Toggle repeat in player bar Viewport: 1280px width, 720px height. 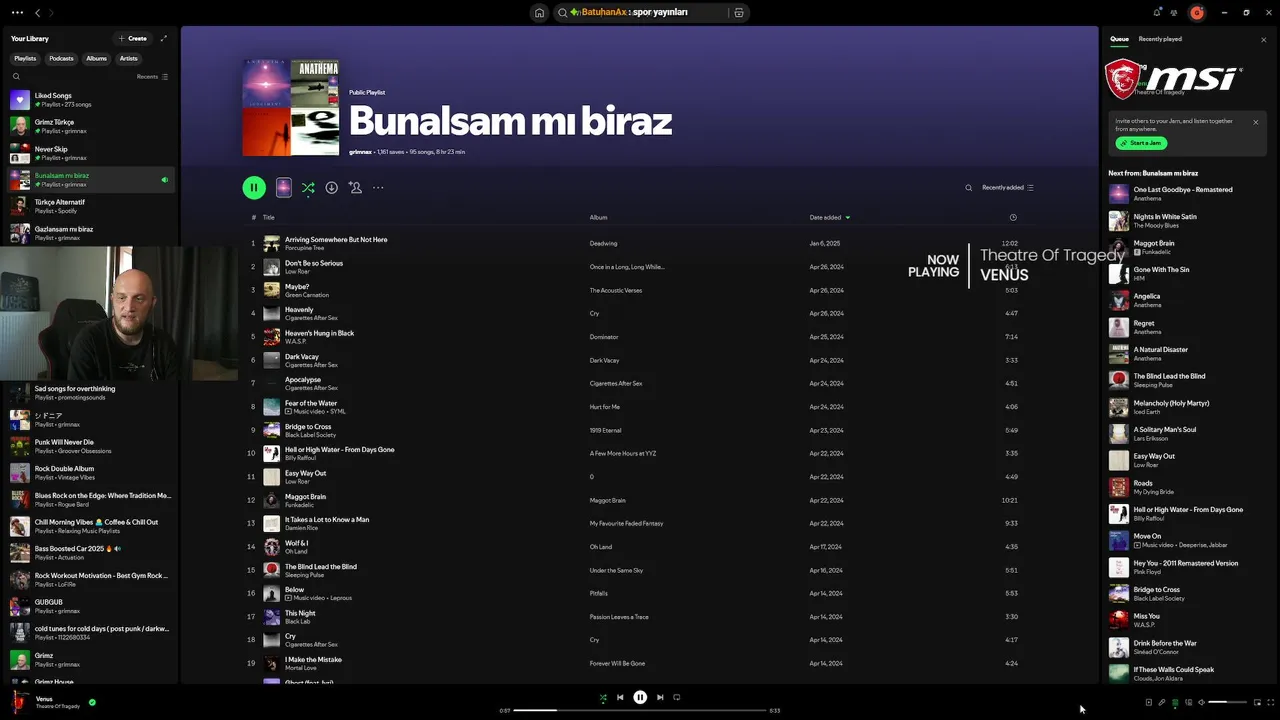pyautogui.click(x=677, y=698)
